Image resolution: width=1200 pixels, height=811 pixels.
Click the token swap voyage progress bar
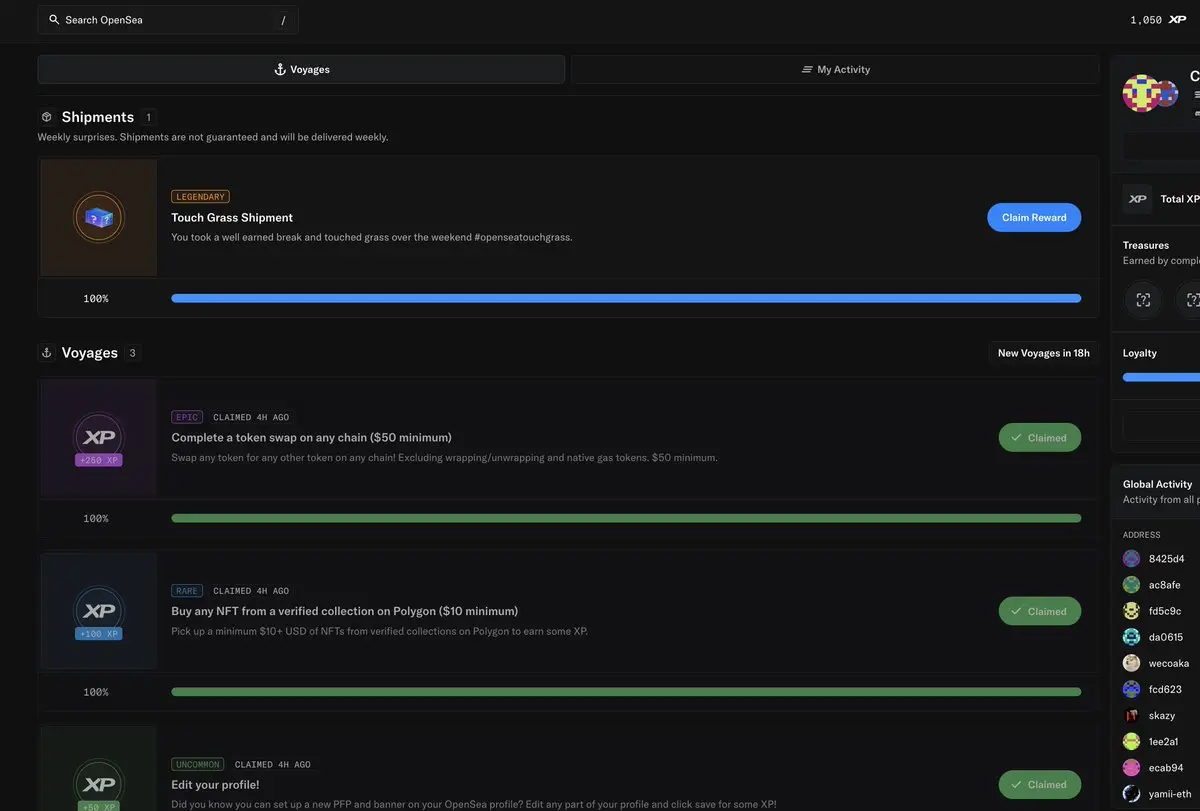[626, 518]
